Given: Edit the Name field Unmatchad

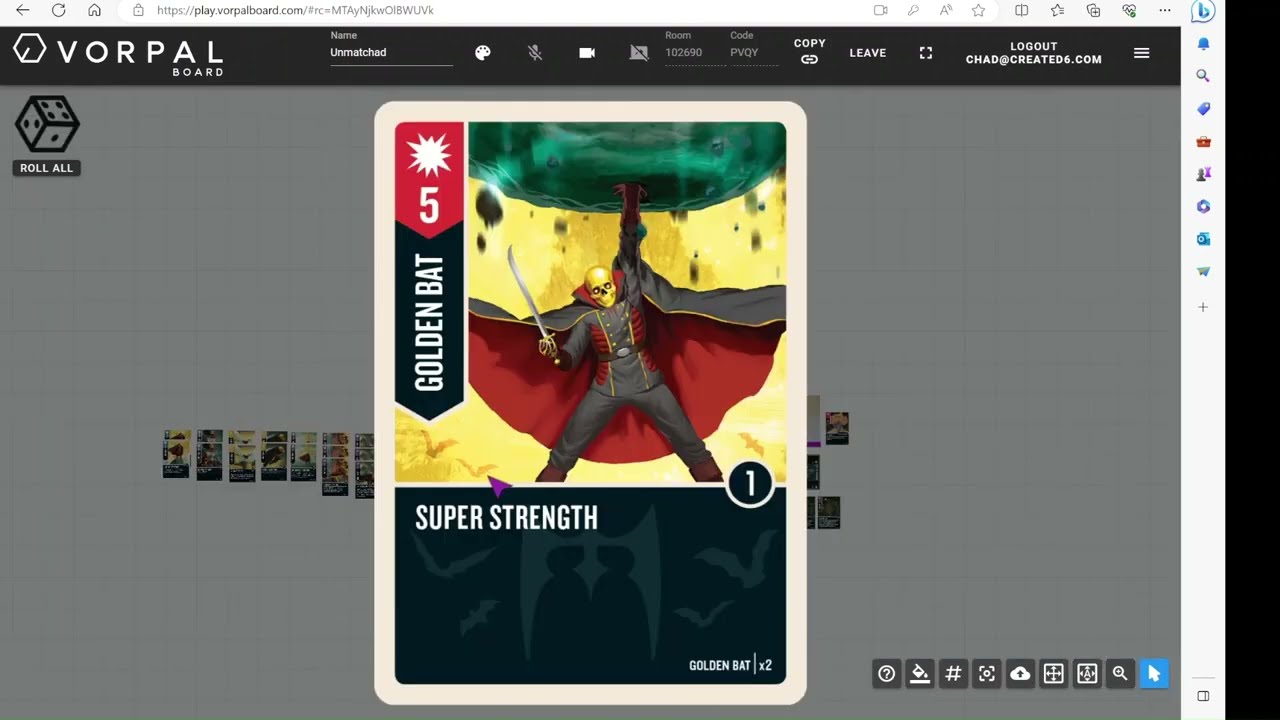Looking at the screenshot, I should coord(391,52).
